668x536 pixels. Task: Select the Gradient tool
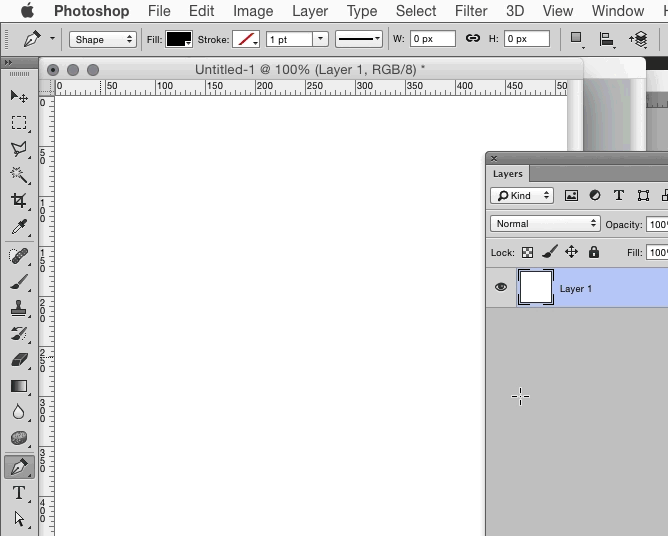[x=19, y=386]
